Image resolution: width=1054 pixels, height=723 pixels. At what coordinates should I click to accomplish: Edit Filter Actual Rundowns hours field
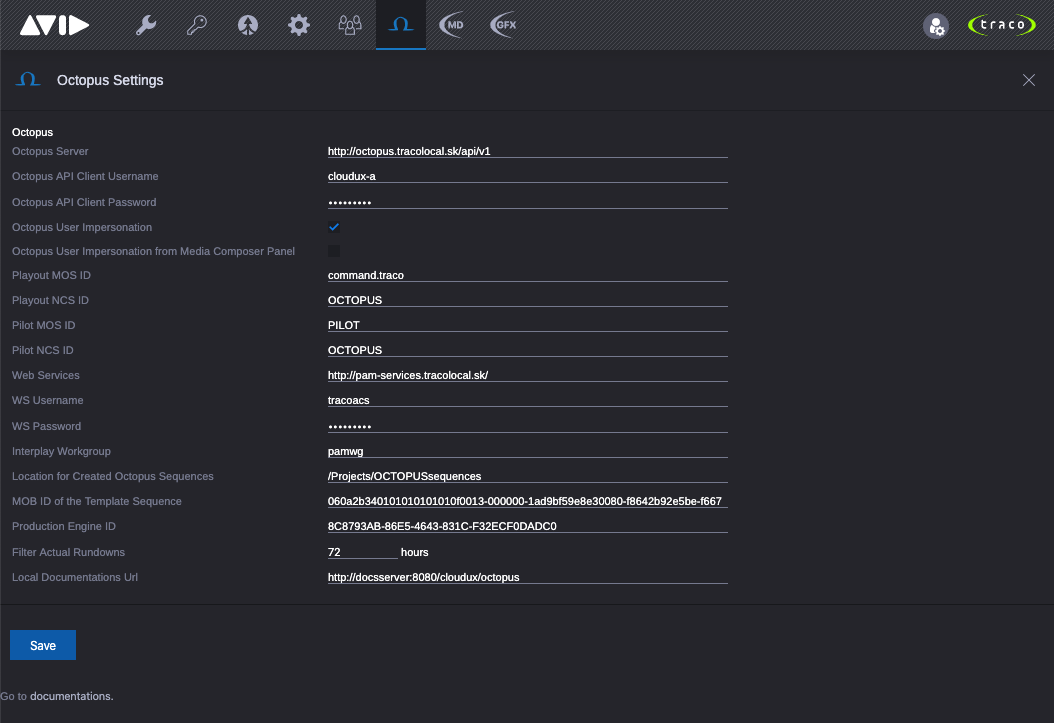[362, 552]
